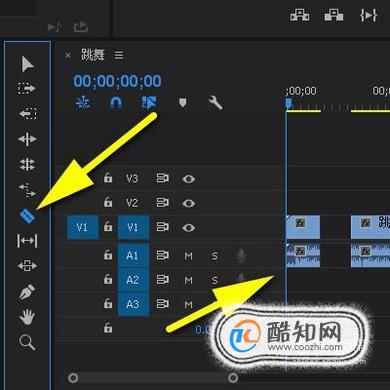Open the 跳舞 sequence panel menu
Image resolution: width=390 pixels, height=390 pixels.
tap(119, 55)
